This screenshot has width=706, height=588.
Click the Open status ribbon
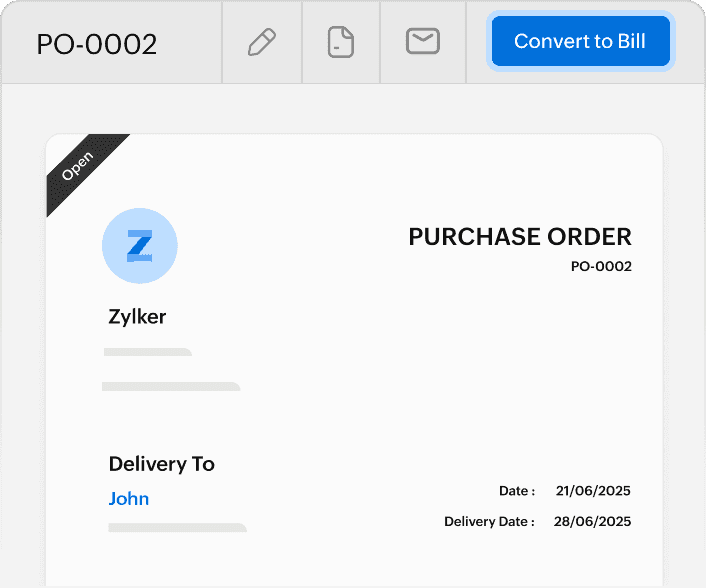(78, 165)
